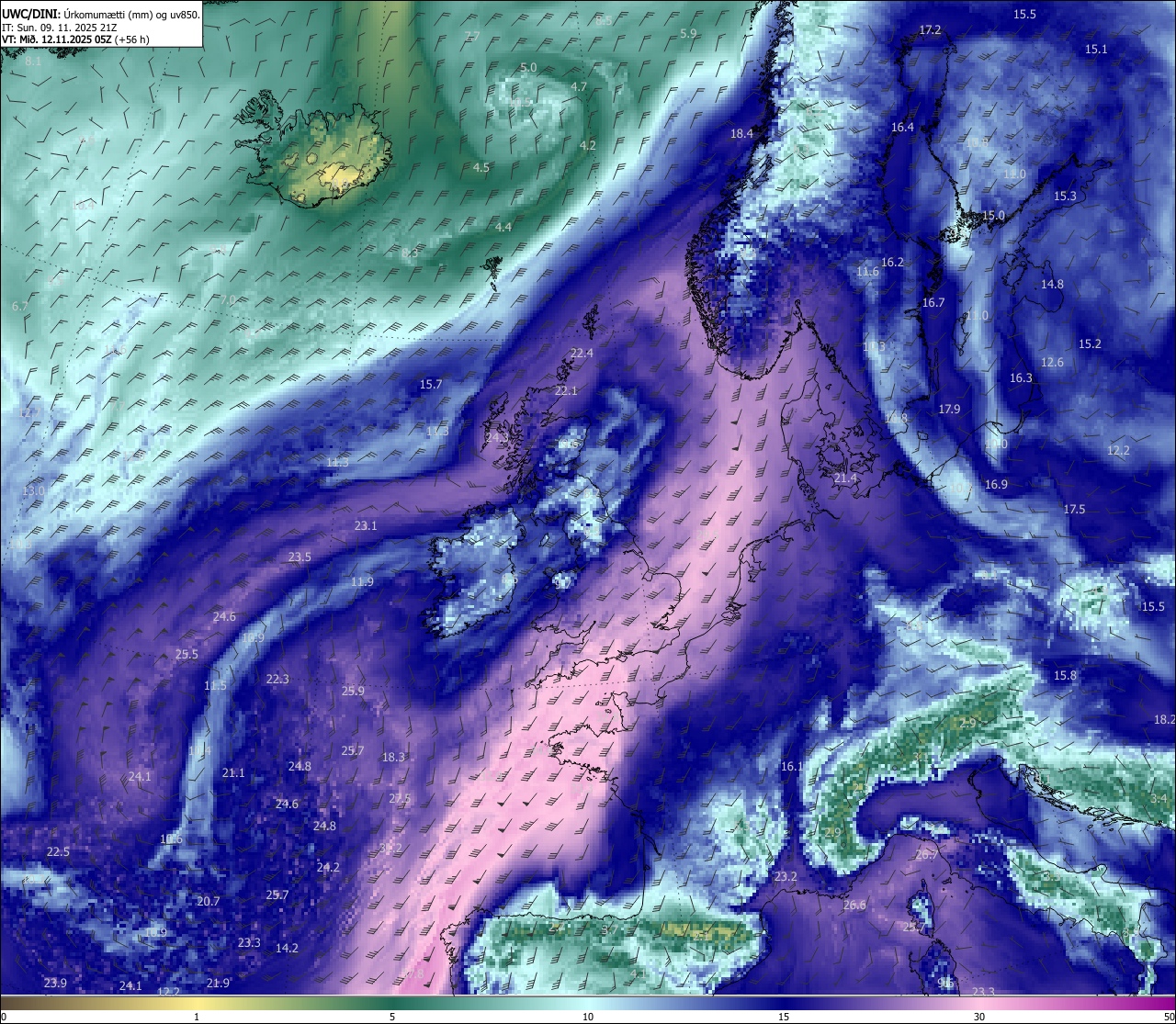Click the 16.4 value label
This screenshot has height=1024, width=1176.
tap(902, 128)
